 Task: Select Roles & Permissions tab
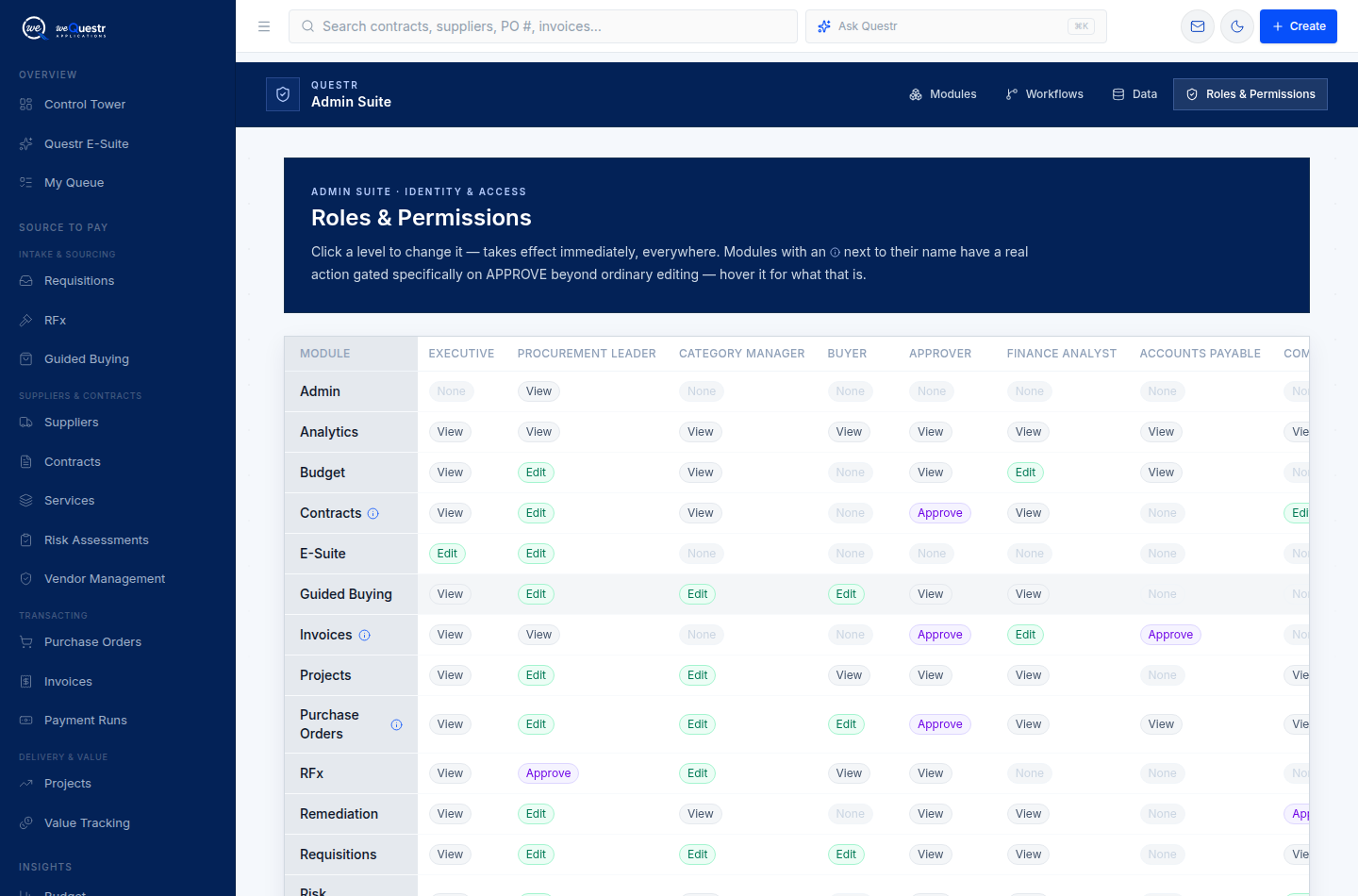pyautogui.click(x=1250, y=94)
